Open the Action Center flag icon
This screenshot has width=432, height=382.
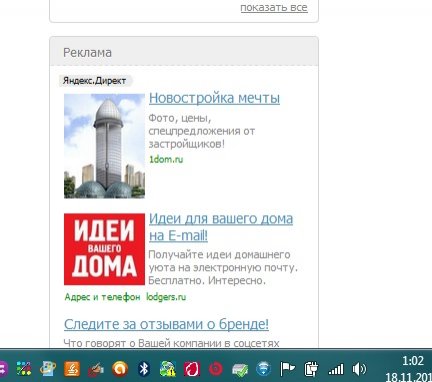[287, 369]
